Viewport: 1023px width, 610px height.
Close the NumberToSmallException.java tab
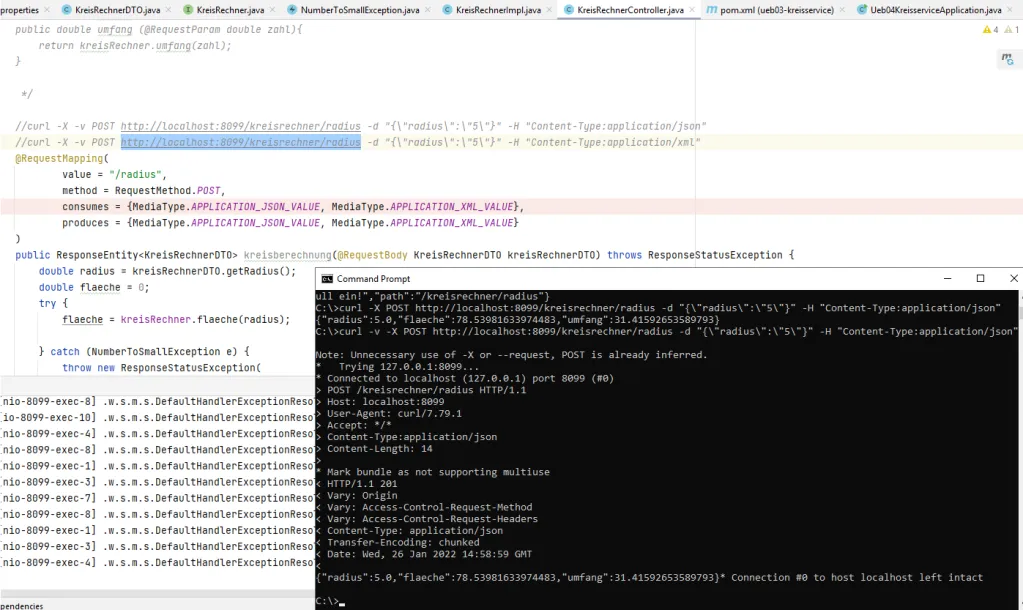(x=428, y=10)
